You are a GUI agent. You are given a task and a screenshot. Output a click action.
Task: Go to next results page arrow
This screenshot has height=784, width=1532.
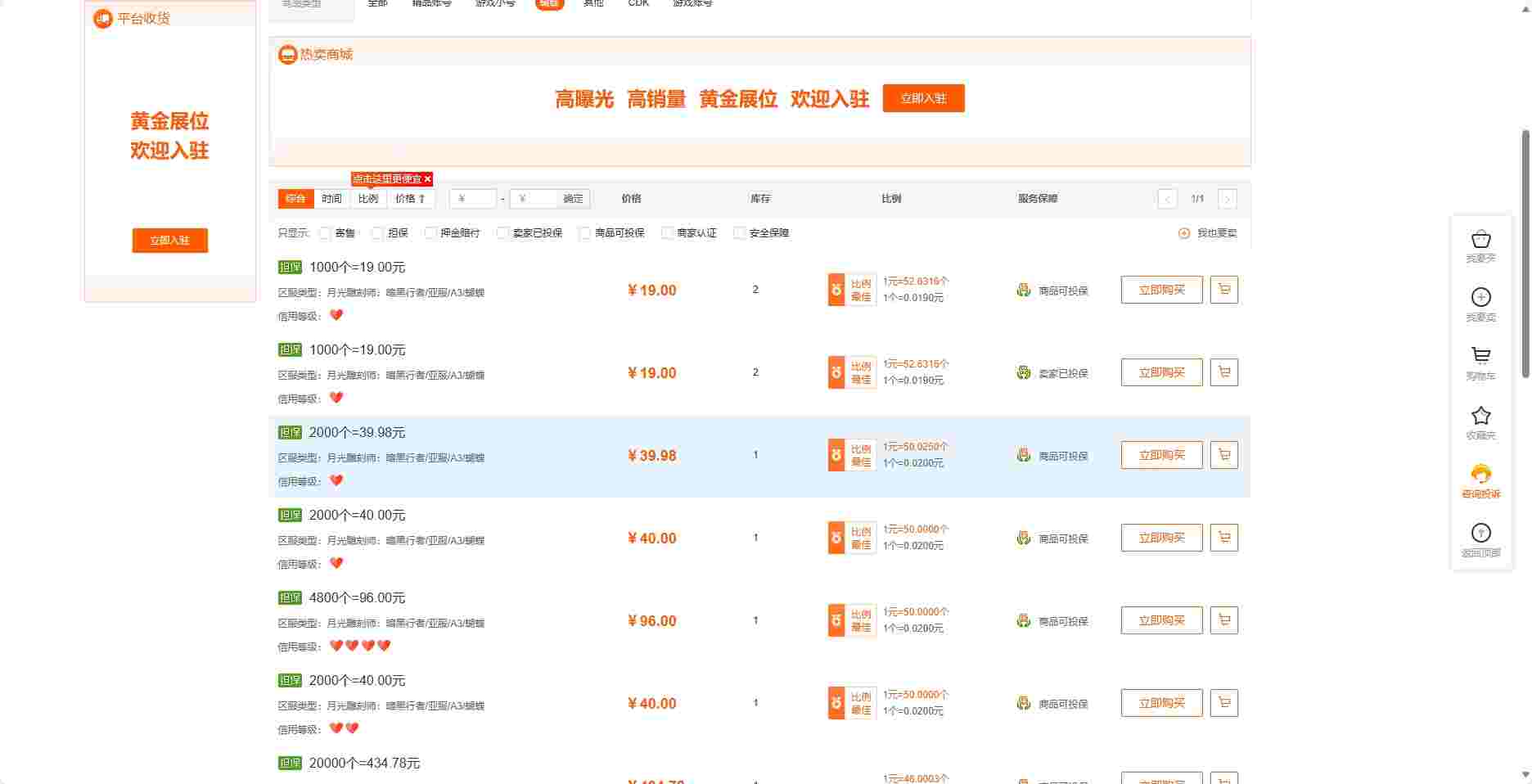[1227, 199]
